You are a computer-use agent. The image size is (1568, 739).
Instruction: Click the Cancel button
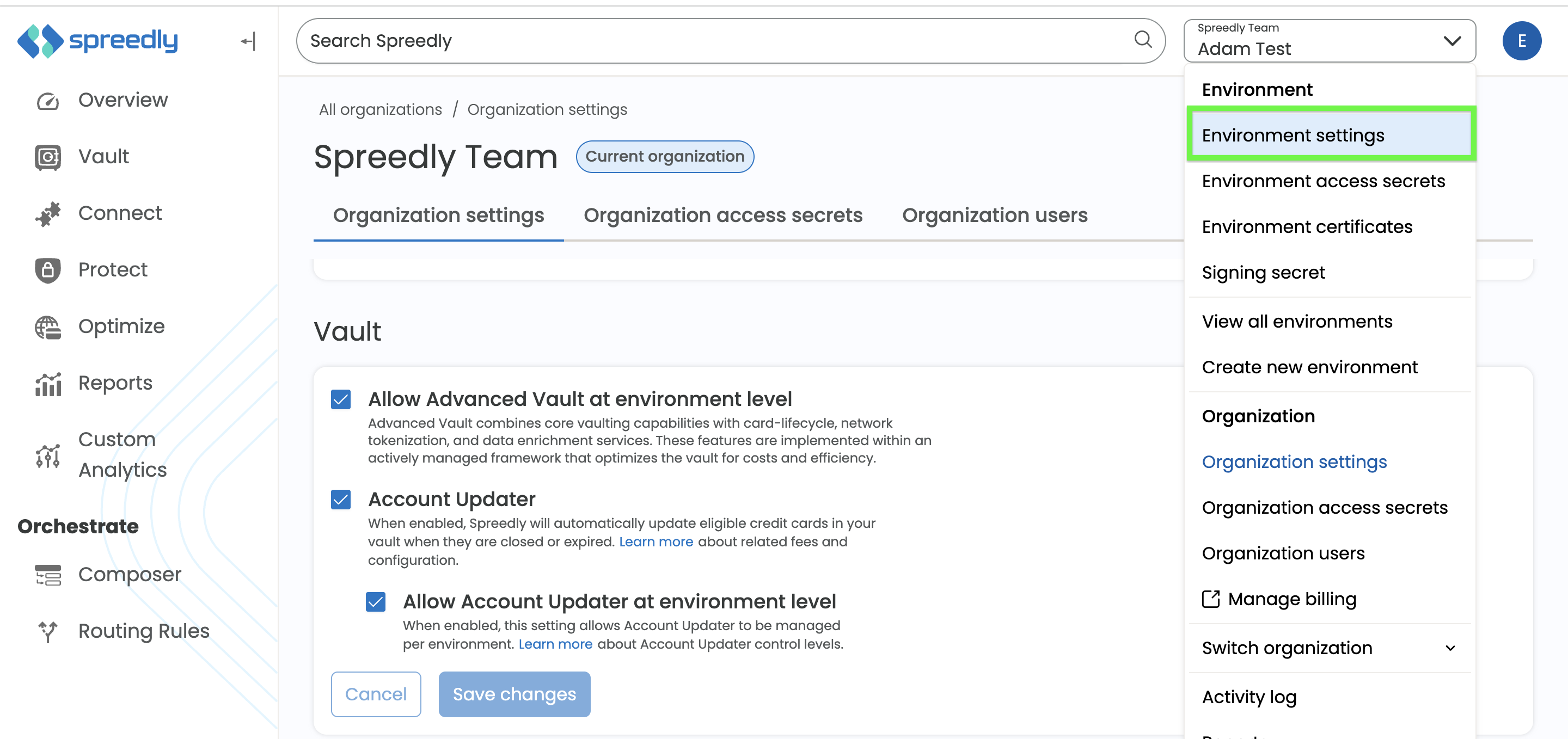pyautogui.click(x=376, y=694)
